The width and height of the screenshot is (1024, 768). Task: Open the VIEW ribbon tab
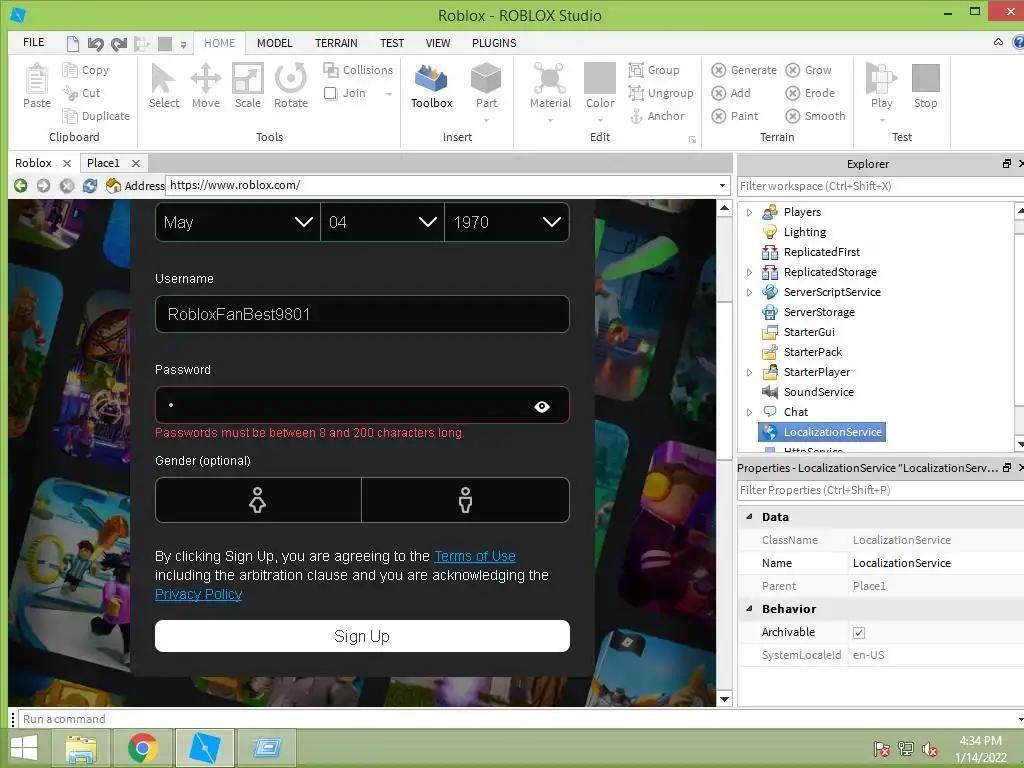point(438,43)
